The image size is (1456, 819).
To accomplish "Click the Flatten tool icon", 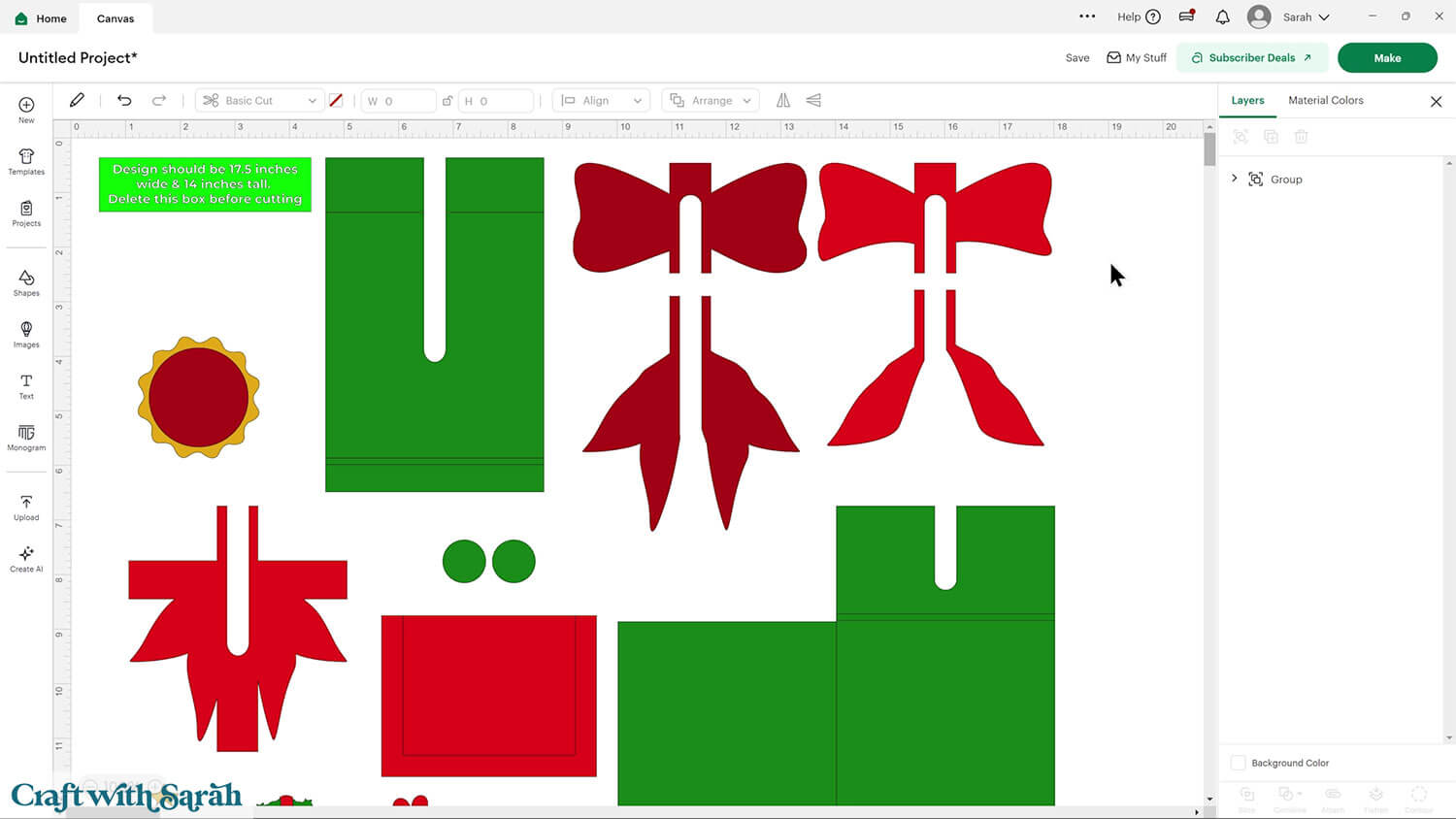I will click(1375, 799).
